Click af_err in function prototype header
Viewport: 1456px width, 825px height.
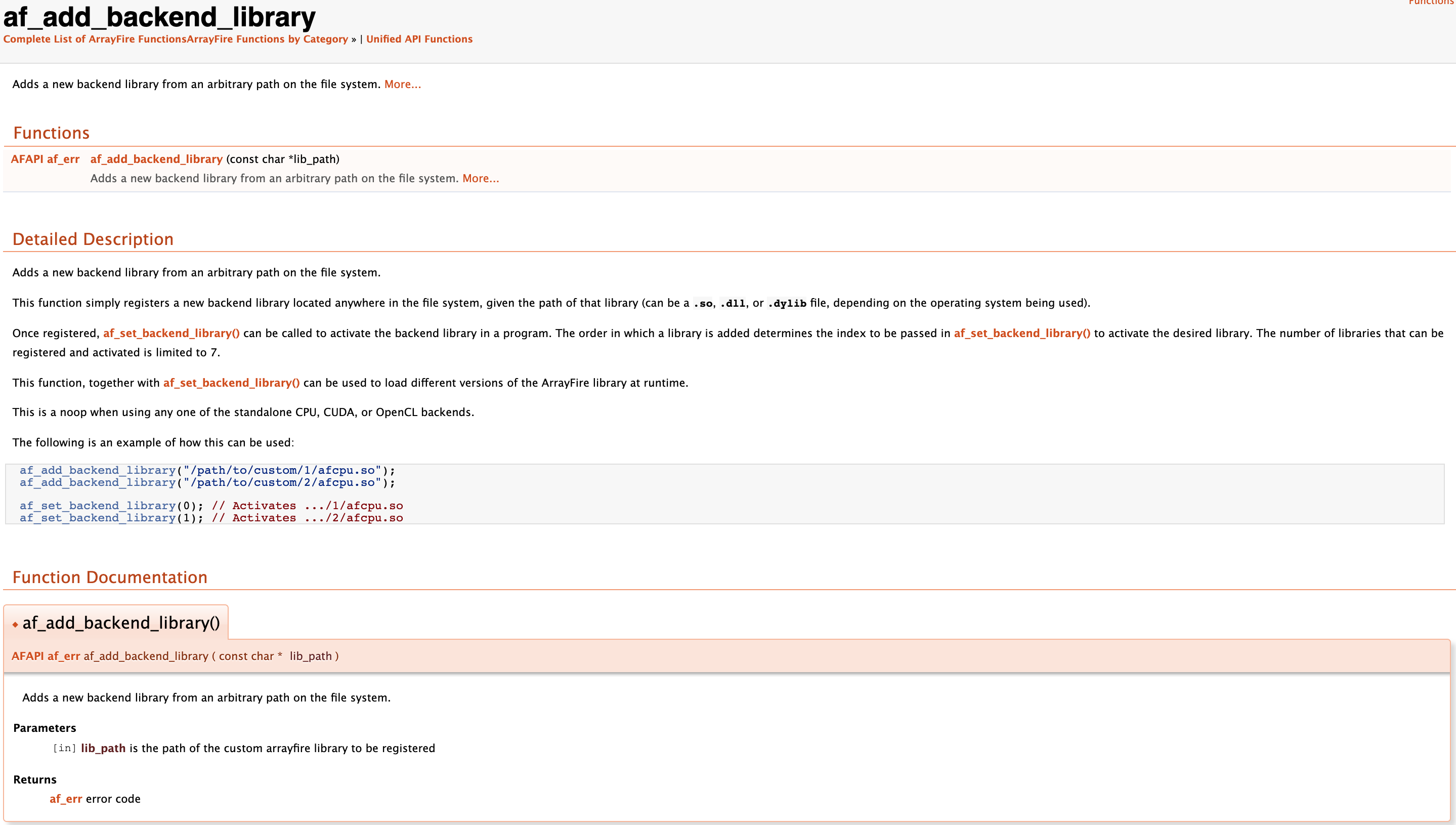pyautogui.click(x=63, y=656)
